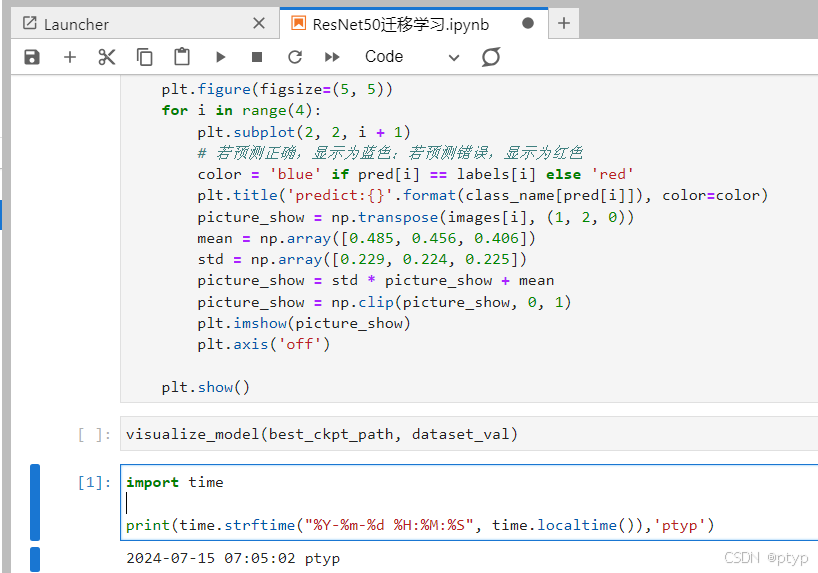Insert a new cell with the plus icon

point(69,57)
